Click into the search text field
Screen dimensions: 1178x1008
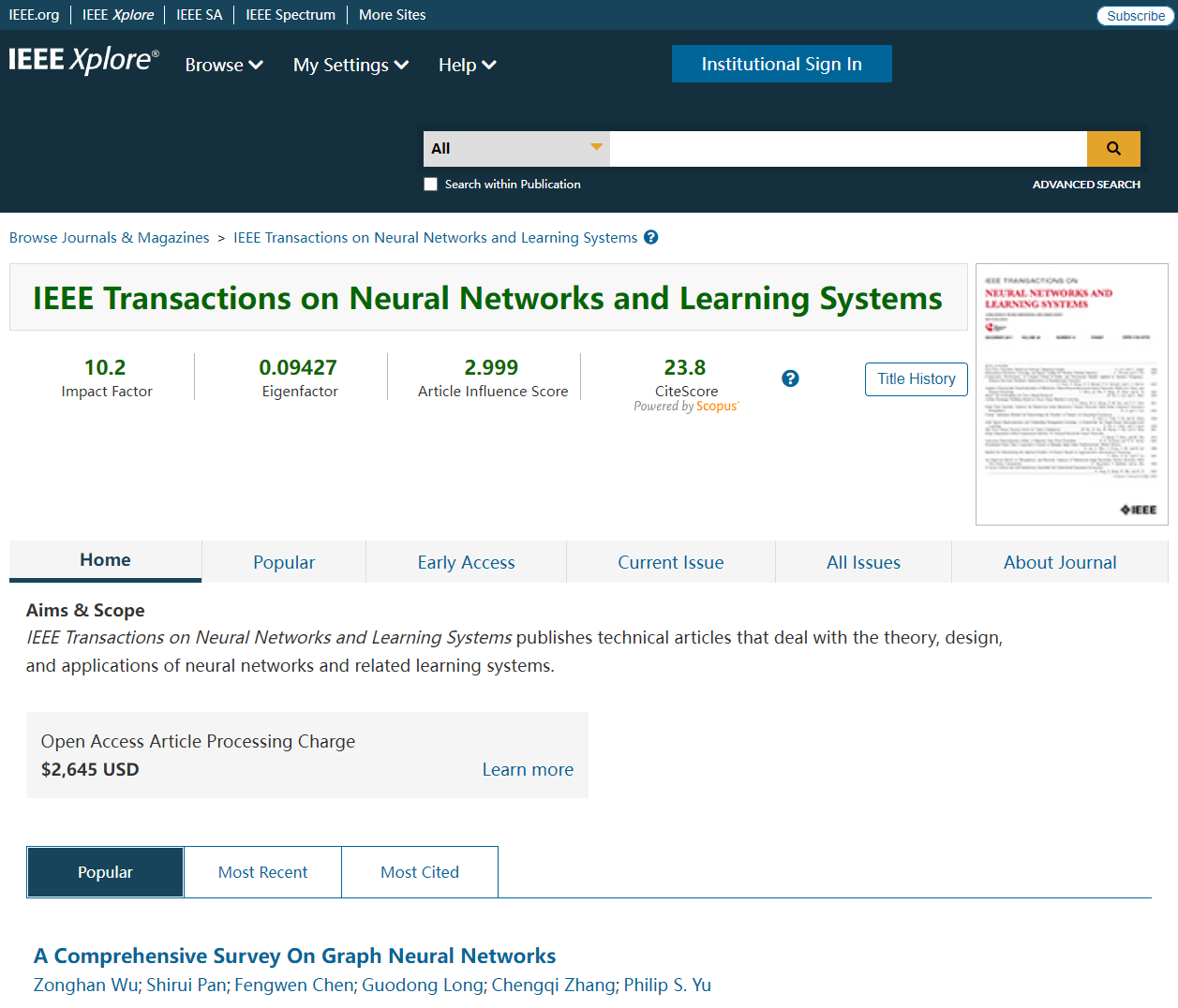pyautogui.click(x=848, y=149)
